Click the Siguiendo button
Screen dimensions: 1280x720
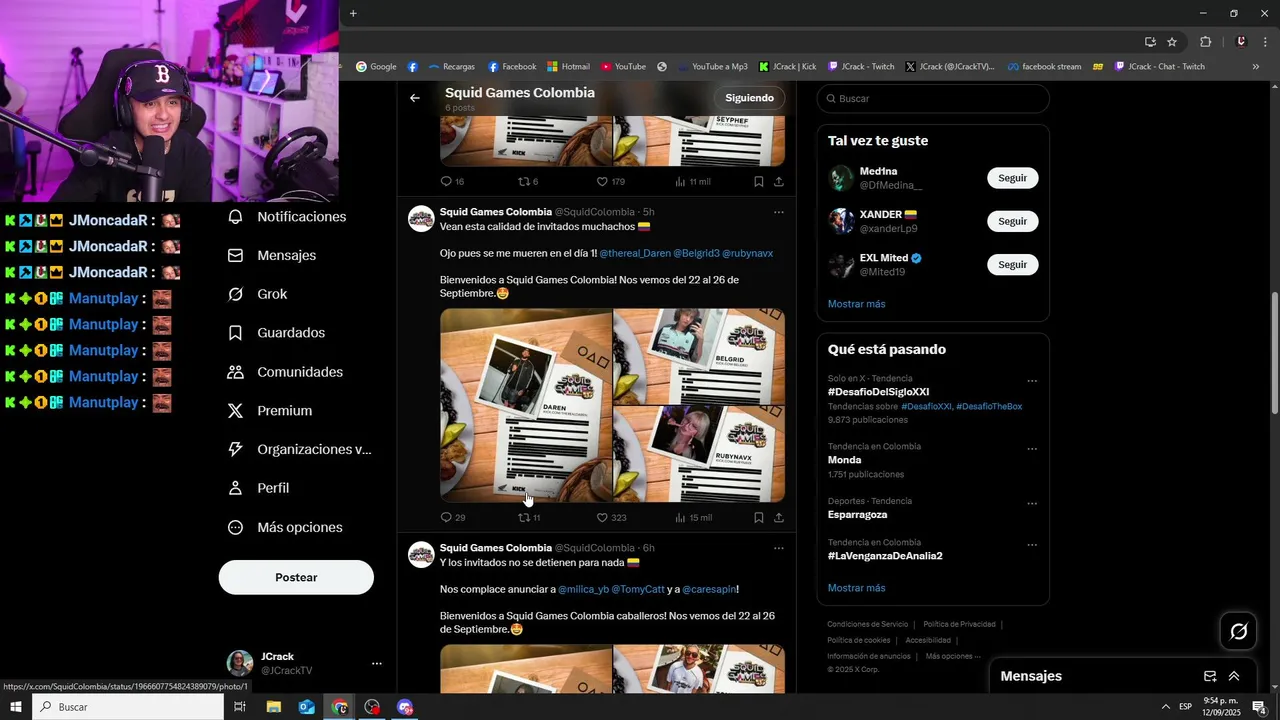click(x=750, y=98)
